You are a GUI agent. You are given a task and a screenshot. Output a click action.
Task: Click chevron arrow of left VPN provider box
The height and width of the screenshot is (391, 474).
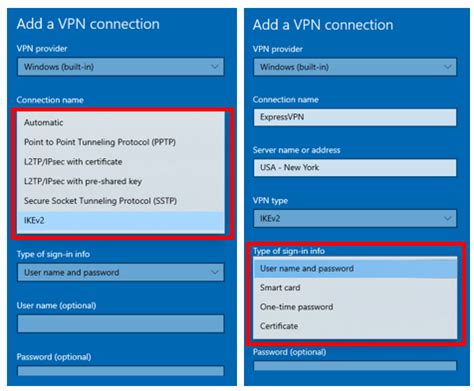point(215,67)
